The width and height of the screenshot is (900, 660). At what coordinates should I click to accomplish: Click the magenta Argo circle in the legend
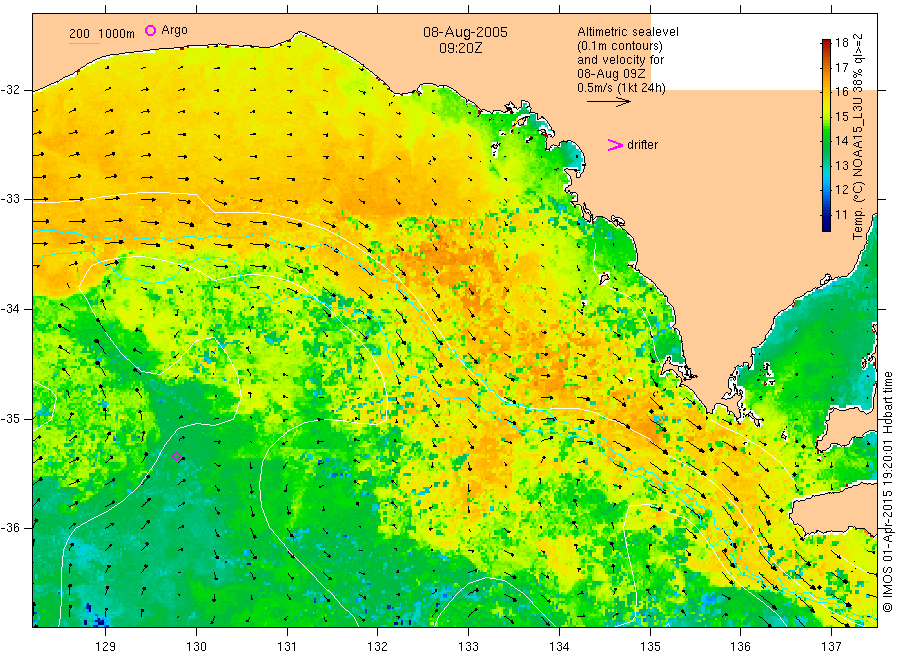150,30
